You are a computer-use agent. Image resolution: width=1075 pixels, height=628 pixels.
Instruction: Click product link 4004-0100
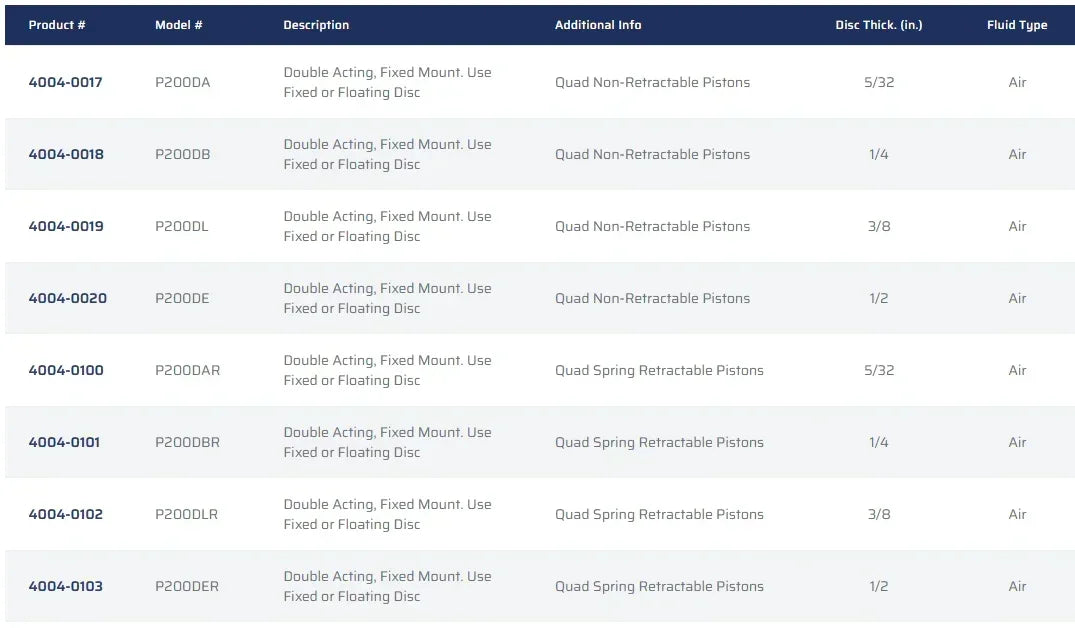(66, 370)
